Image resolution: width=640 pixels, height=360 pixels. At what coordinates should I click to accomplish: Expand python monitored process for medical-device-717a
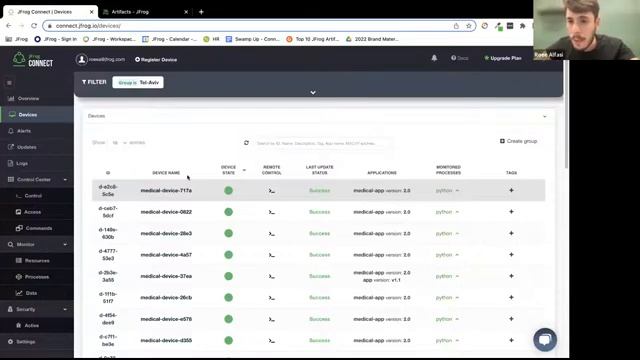pos(457,191)
